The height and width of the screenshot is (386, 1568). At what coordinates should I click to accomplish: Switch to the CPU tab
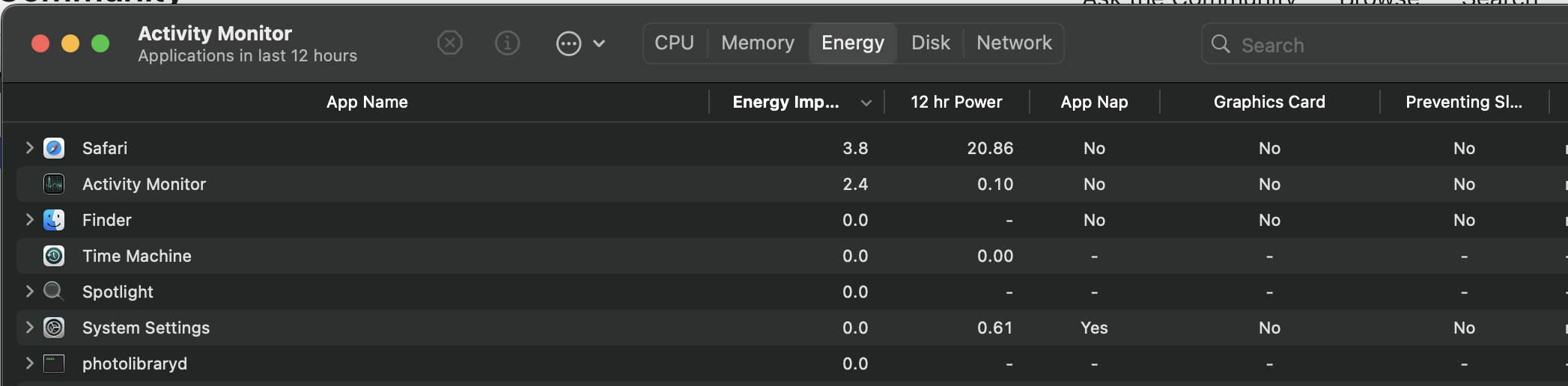click(674, 43)
